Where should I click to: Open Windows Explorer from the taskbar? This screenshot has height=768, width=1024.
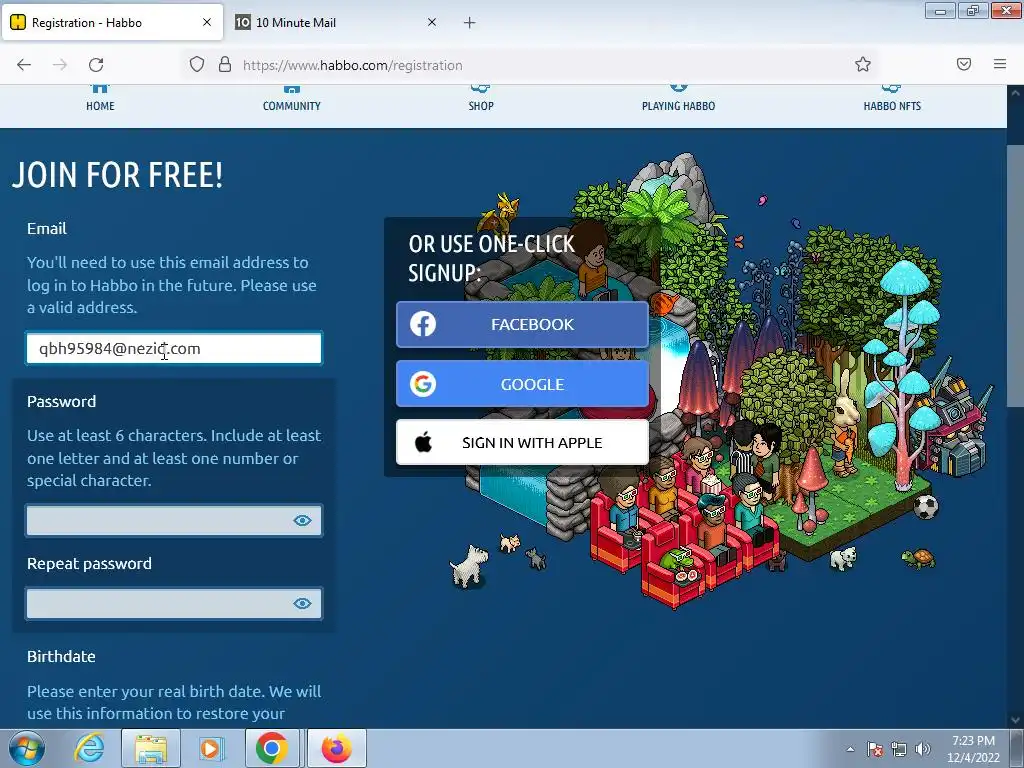(151, 748)
